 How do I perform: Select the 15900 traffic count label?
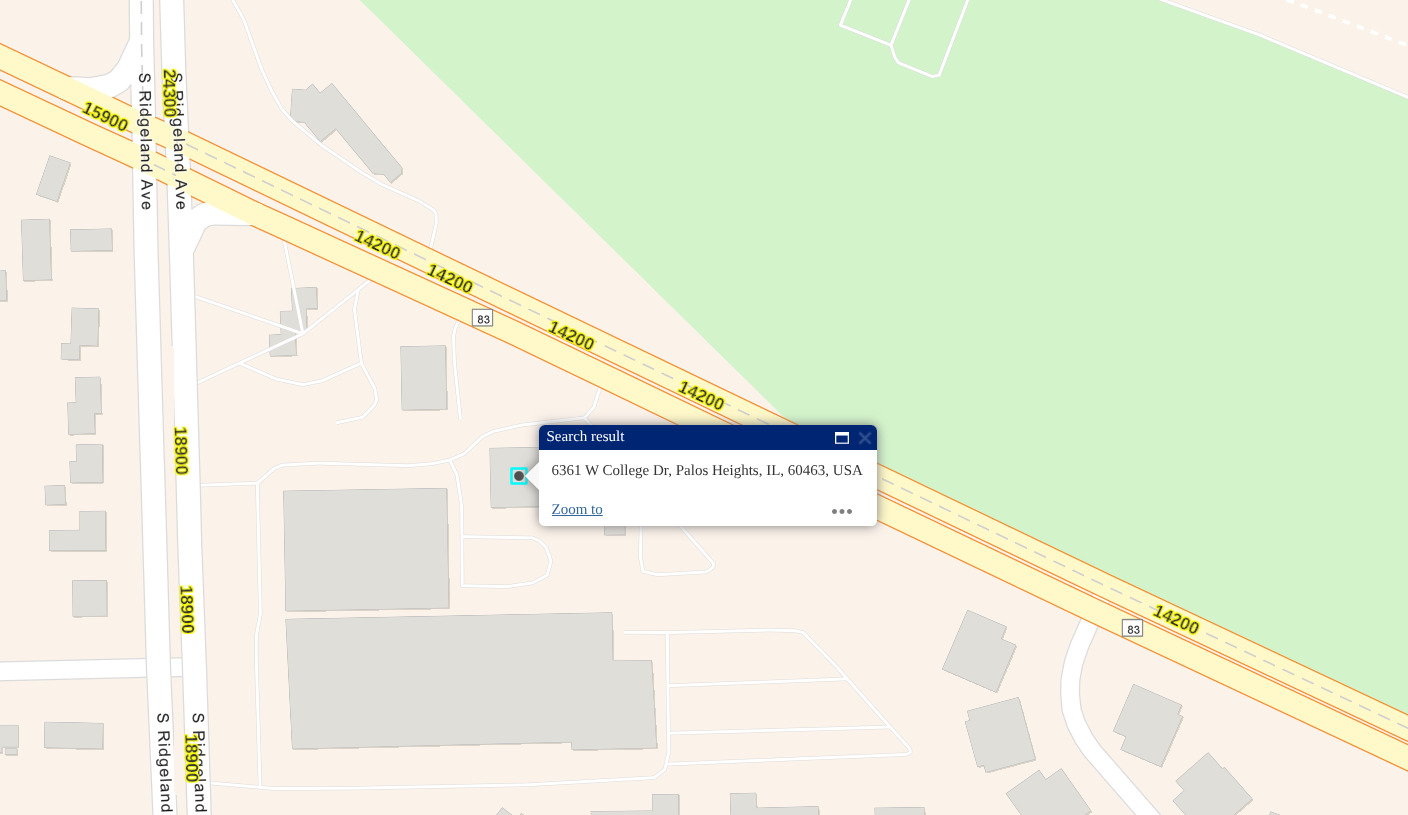(105, 117)
